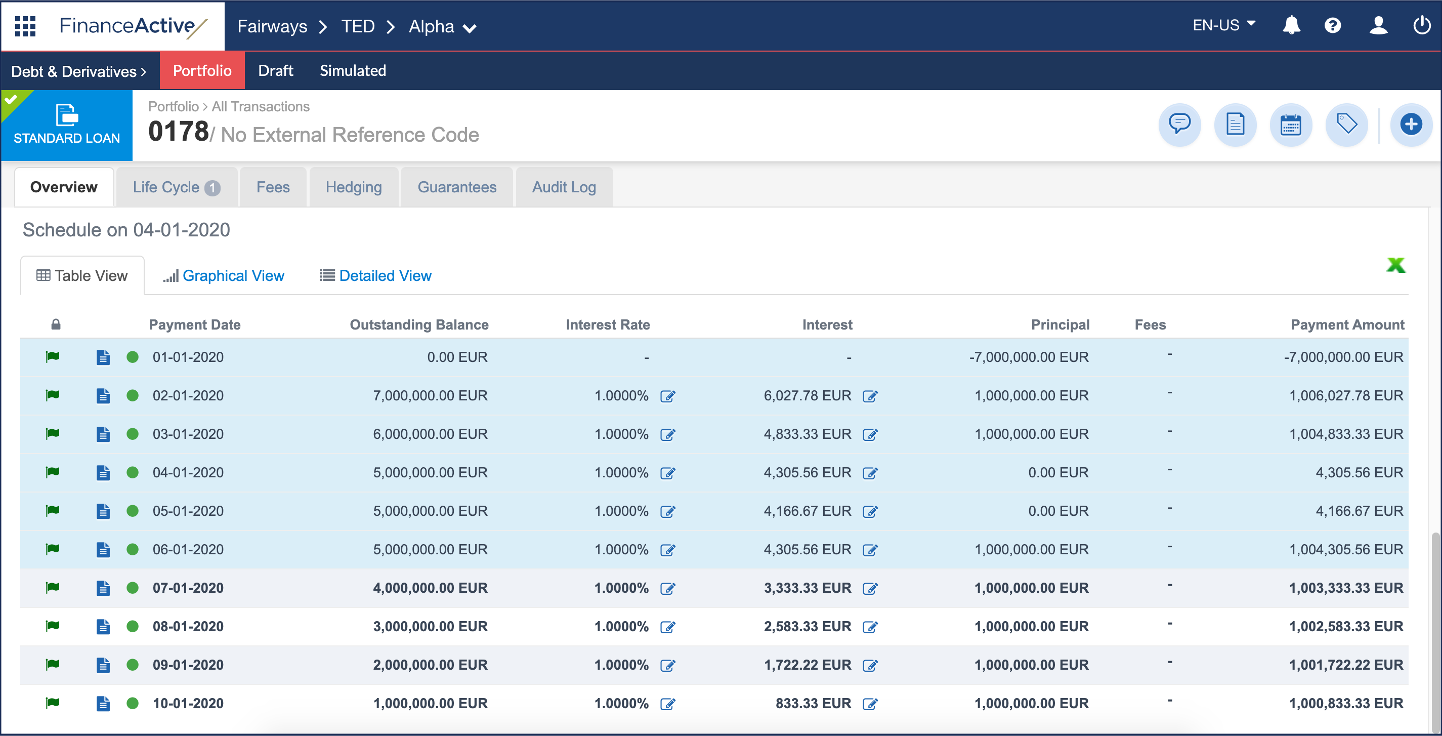Screen dimensions: 1442x736
Task: Expand the EN-US language dropdown
Action: point(1224,26)
